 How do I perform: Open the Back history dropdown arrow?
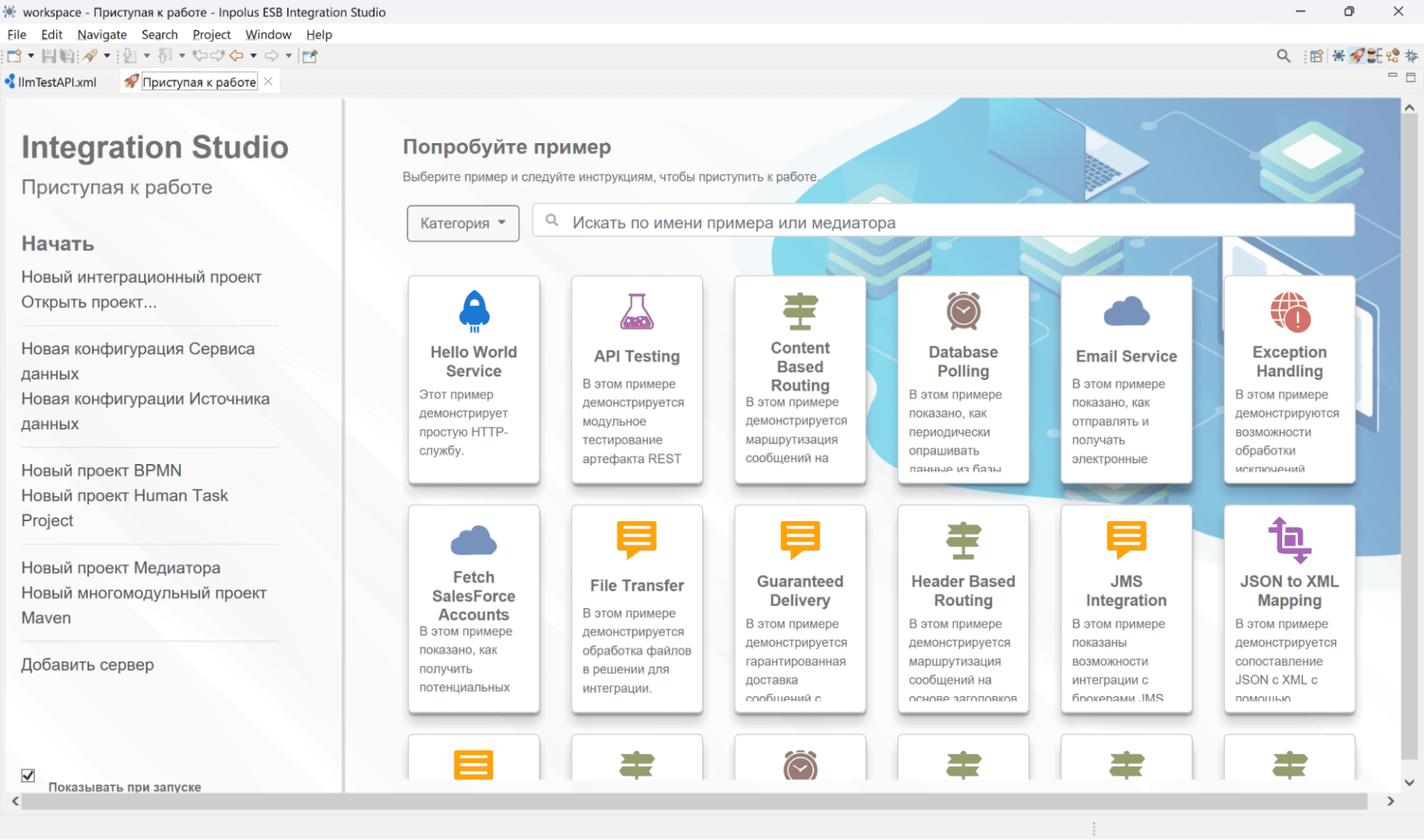pos(254,56)
